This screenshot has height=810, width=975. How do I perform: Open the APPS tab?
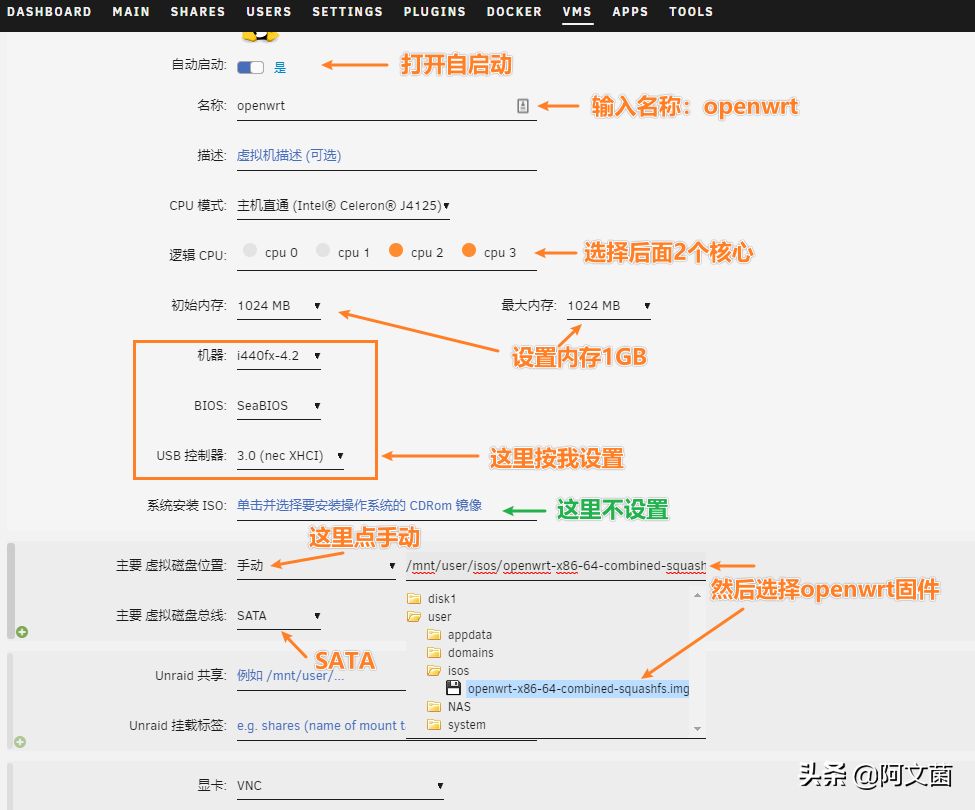[x=630, y=12]
